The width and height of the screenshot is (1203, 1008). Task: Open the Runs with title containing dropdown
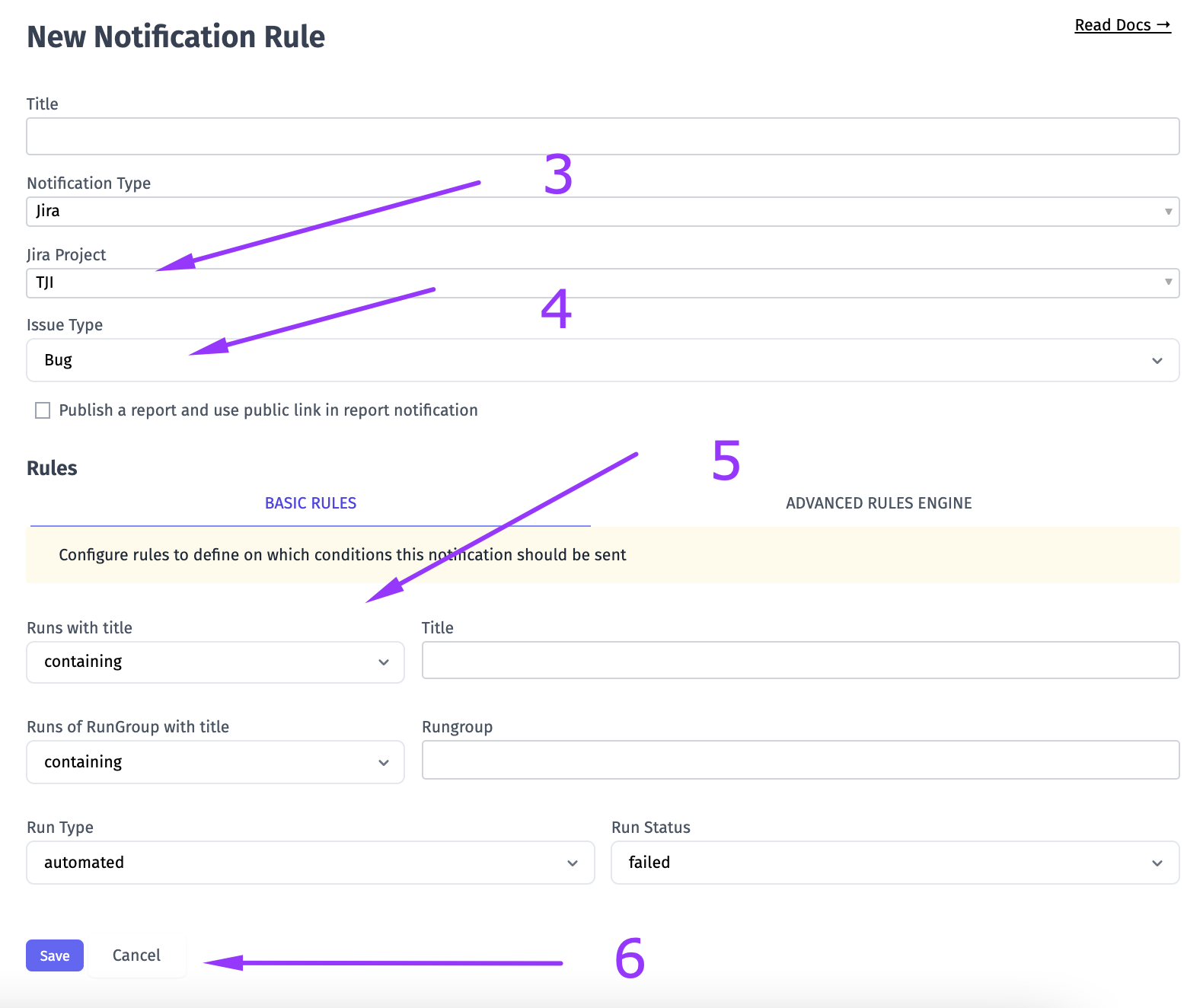pos(215,662)
